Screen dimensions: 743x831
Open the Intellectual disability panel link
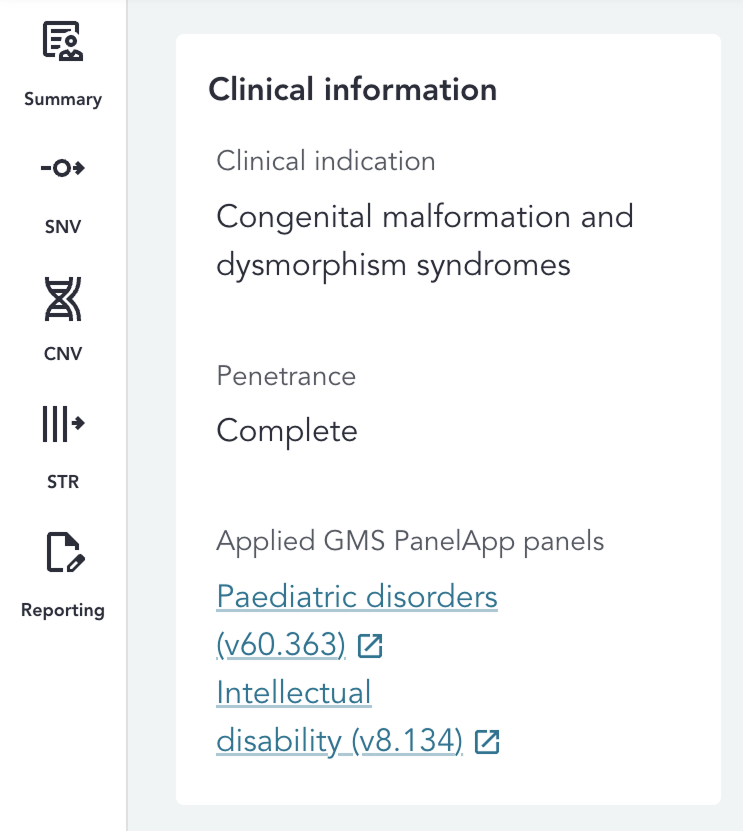pos(293,693)
